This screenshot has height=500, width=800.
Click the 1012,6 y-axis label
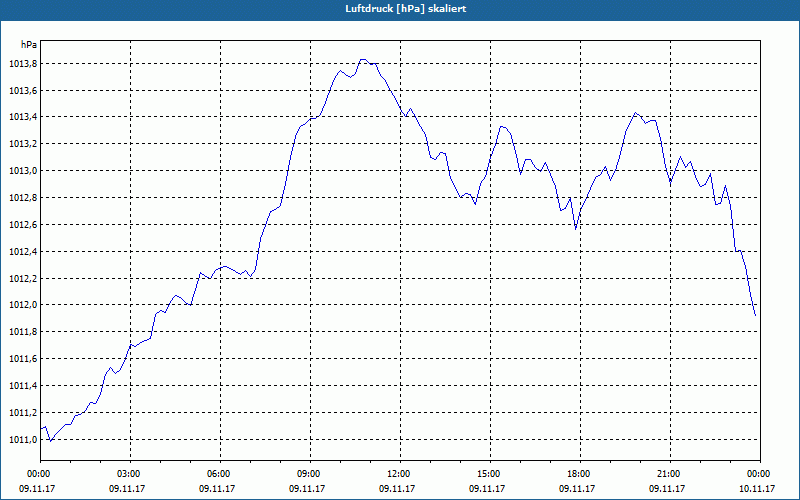(23, 225)
